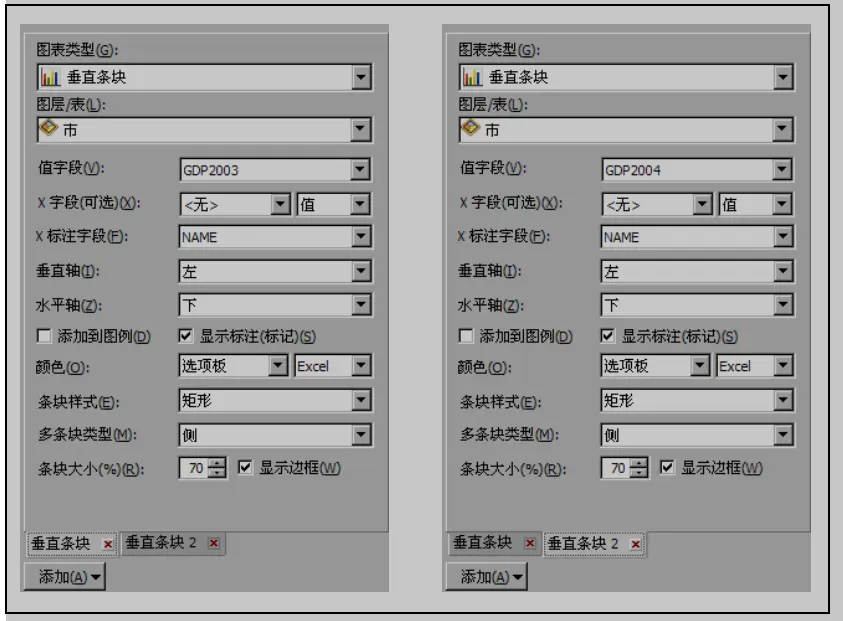The width and height of the screenshot is (843, 621).
Task: Open GDP2003 value field dropdown
Action: pos(360,170)
